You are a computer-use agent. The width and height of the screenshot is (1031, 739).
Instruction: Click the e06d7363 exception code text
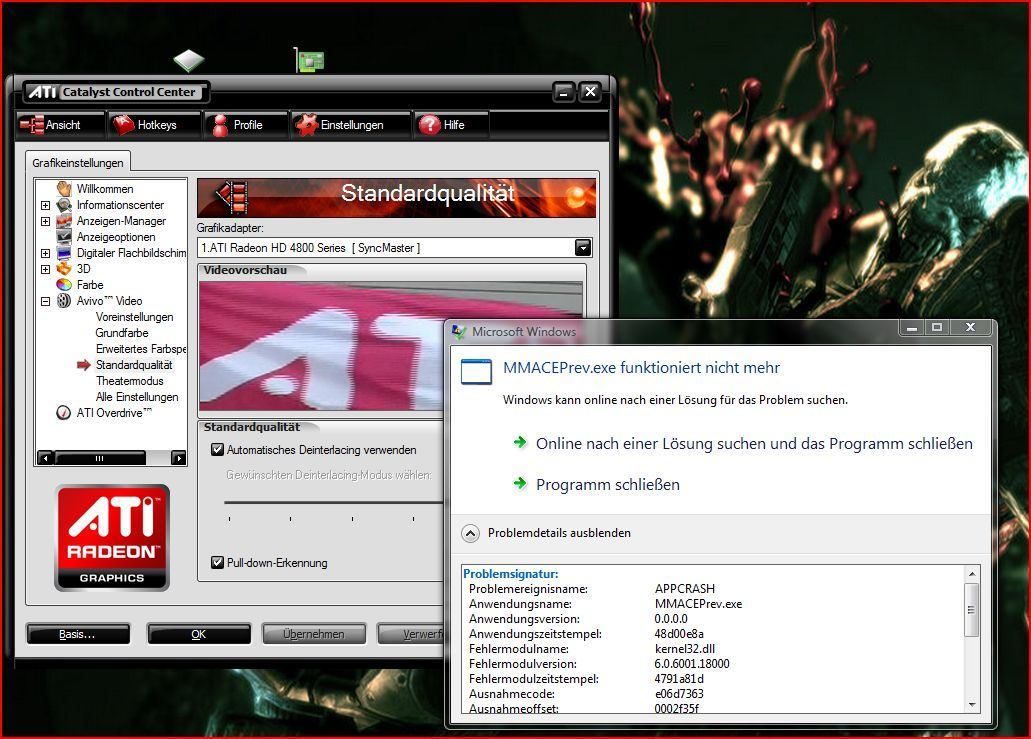pyautogui.click(x=679, y=694)
